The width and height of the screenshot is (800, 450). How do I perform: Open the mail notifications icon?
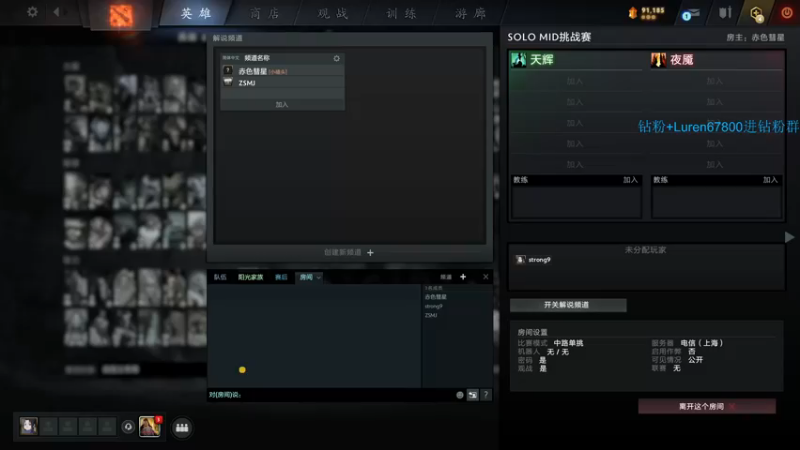pos(690,14)
